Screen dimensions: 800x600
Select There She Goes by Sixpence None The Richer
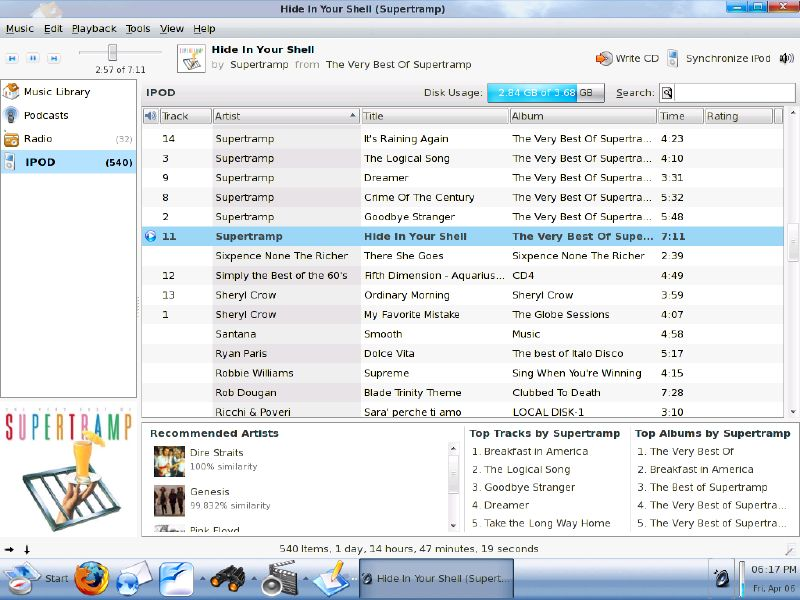click(462, 256)
